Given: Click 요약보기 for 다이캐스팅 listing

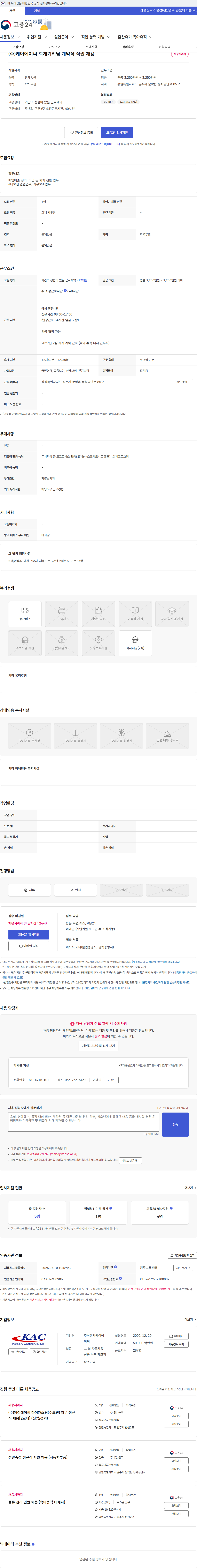Looking at the screenshot, I should tap(176, 1416).
